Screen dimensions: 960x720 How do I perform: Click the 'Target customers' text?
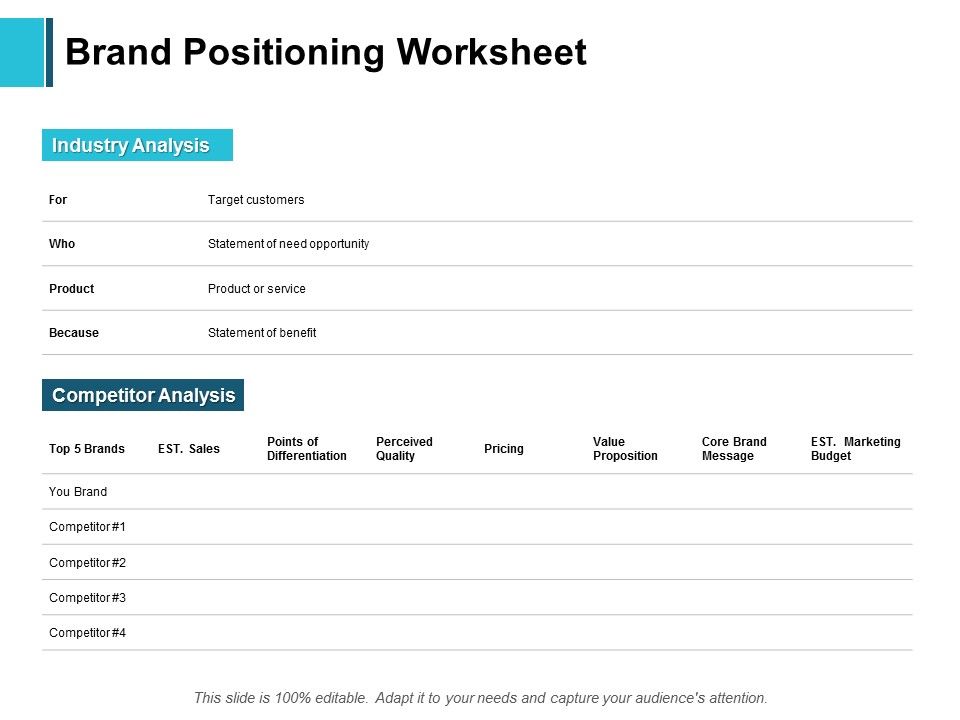(256, 200)
